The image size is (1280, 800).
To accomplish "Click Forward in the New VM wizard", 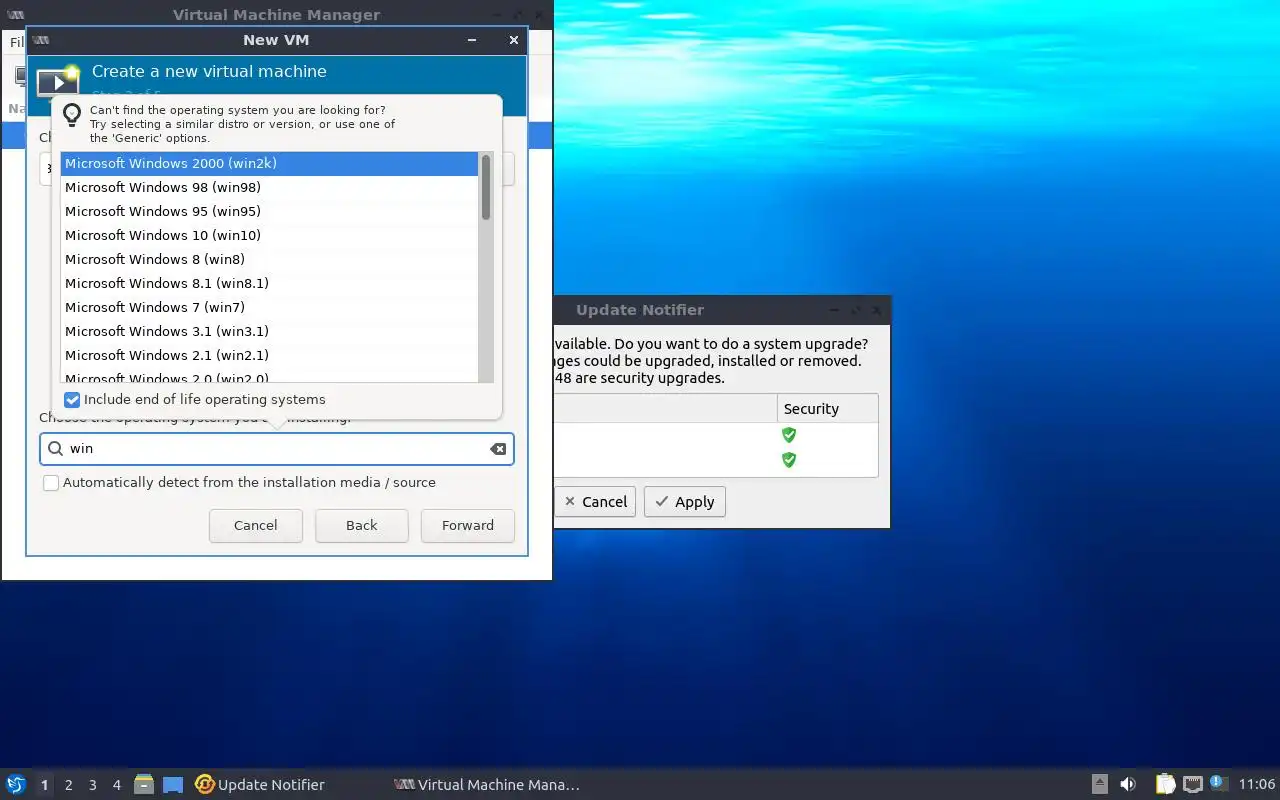I will (x=468, y=525).
